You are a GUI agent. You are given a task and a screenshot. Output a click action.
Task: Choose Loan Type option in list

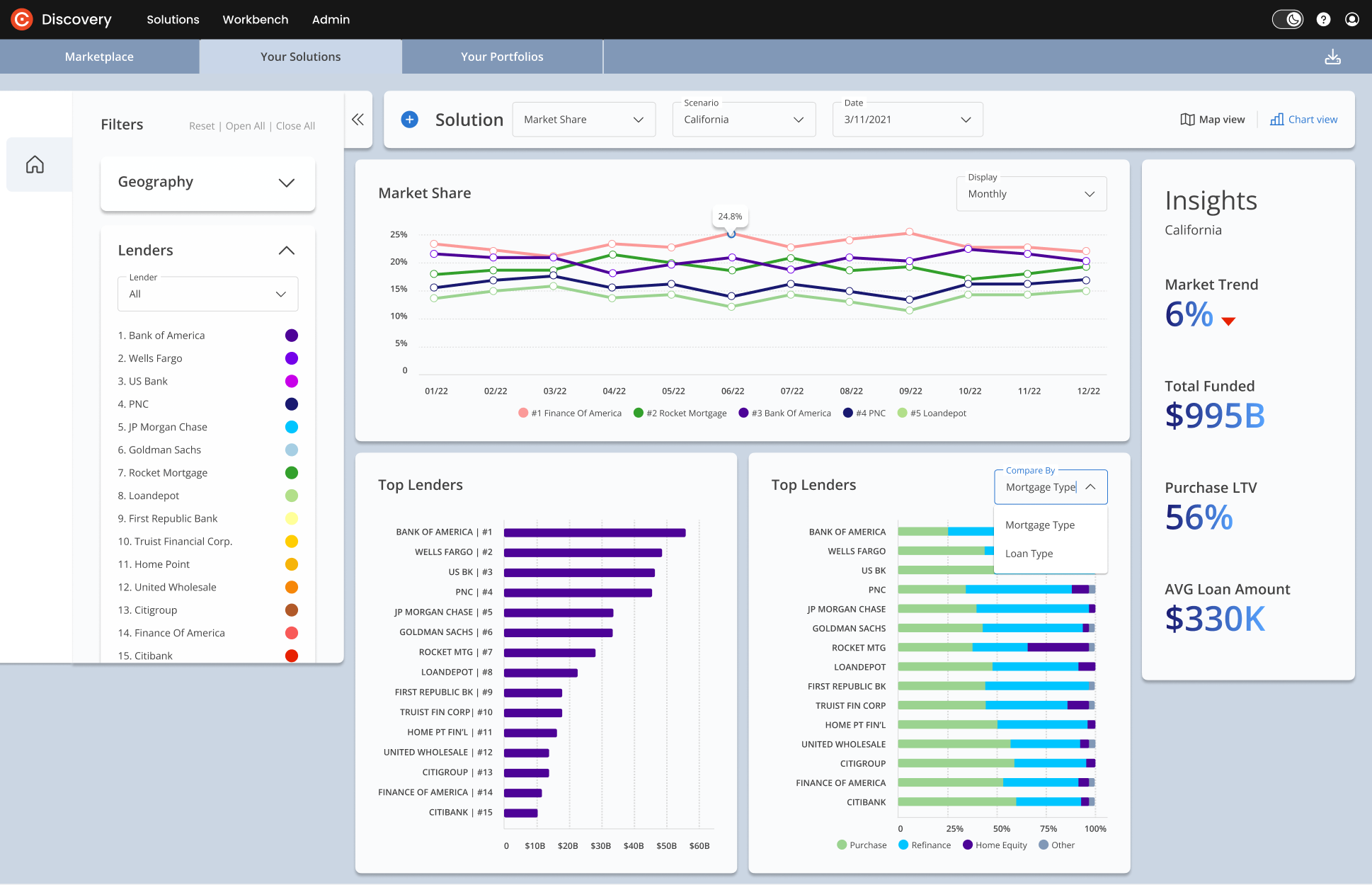coord(1029,554)
